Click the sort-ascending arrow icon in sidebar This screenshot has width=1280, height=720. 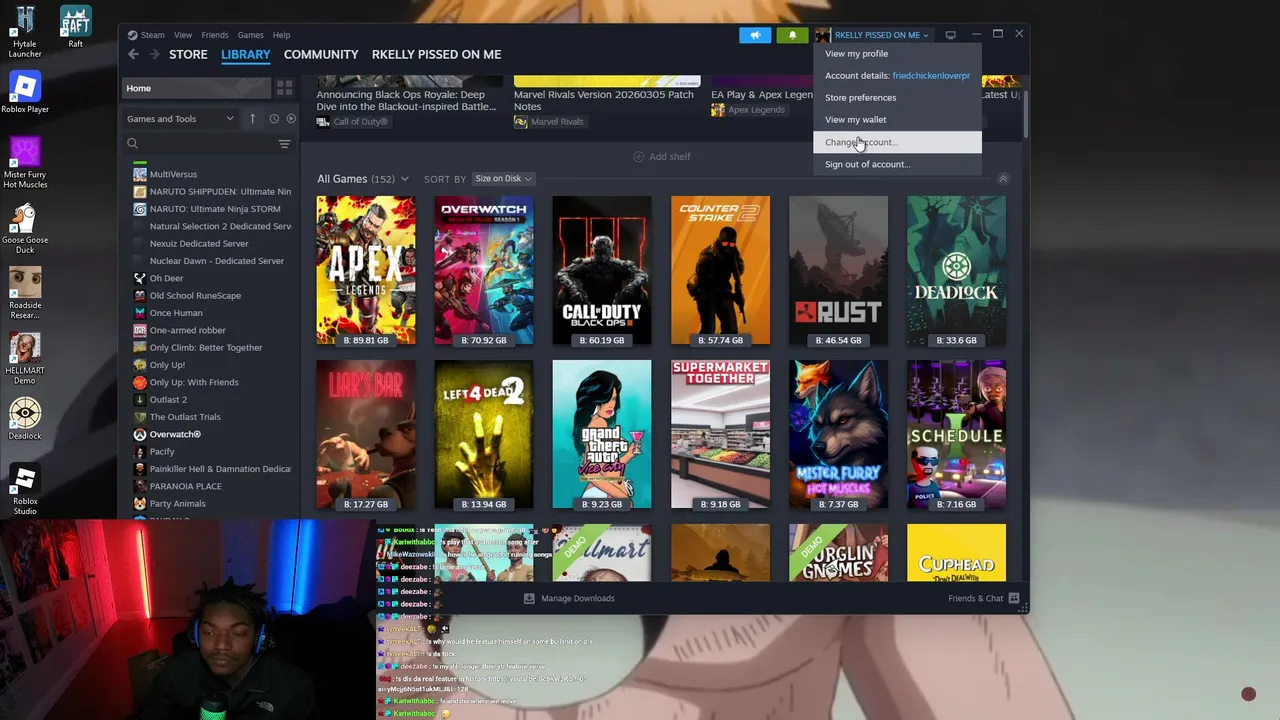[252, 119]
